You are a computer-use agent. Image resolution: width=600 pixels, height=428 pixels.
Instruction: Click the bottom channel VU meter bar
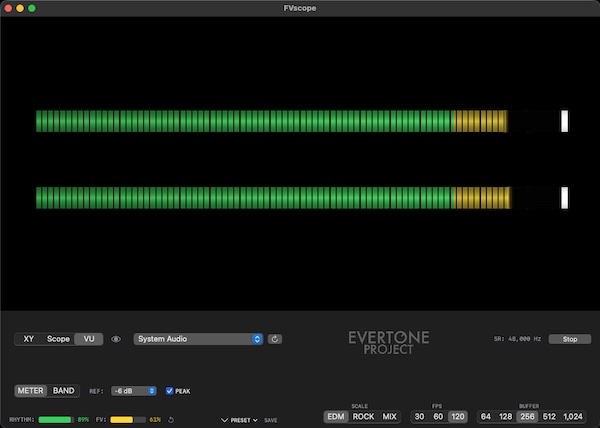pyautogui.click(x=273, y=198)
